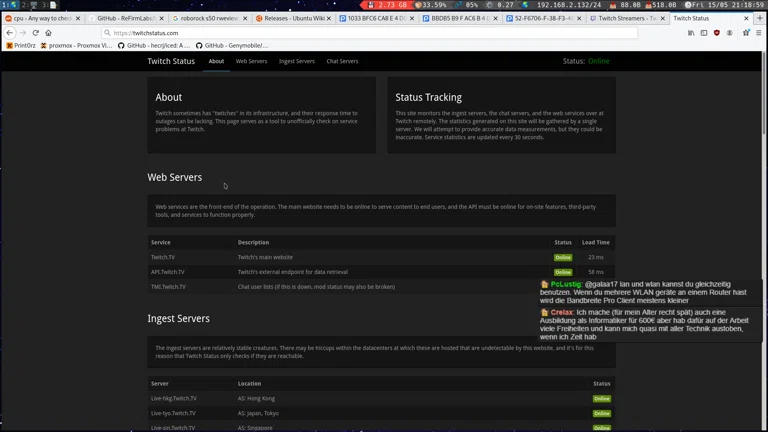Reload the page with the refresh icon
The height and width of the screenshot is (432, 768).
point(35,33)
